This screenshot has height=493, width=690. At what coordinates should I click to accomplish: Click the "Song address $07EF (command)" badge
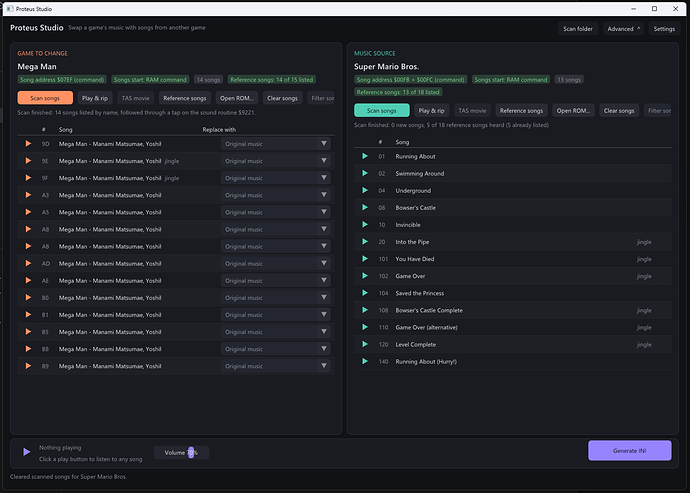point(62,80)
